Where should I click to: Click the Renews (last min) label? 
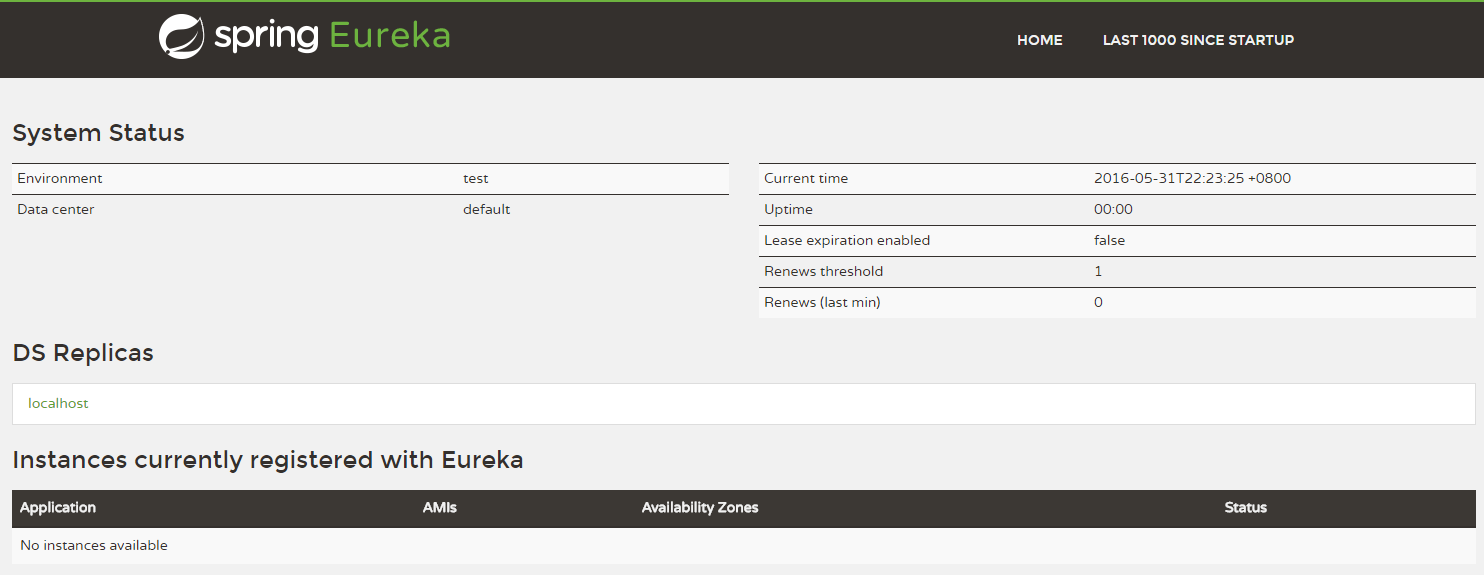[x=822, y=303]
